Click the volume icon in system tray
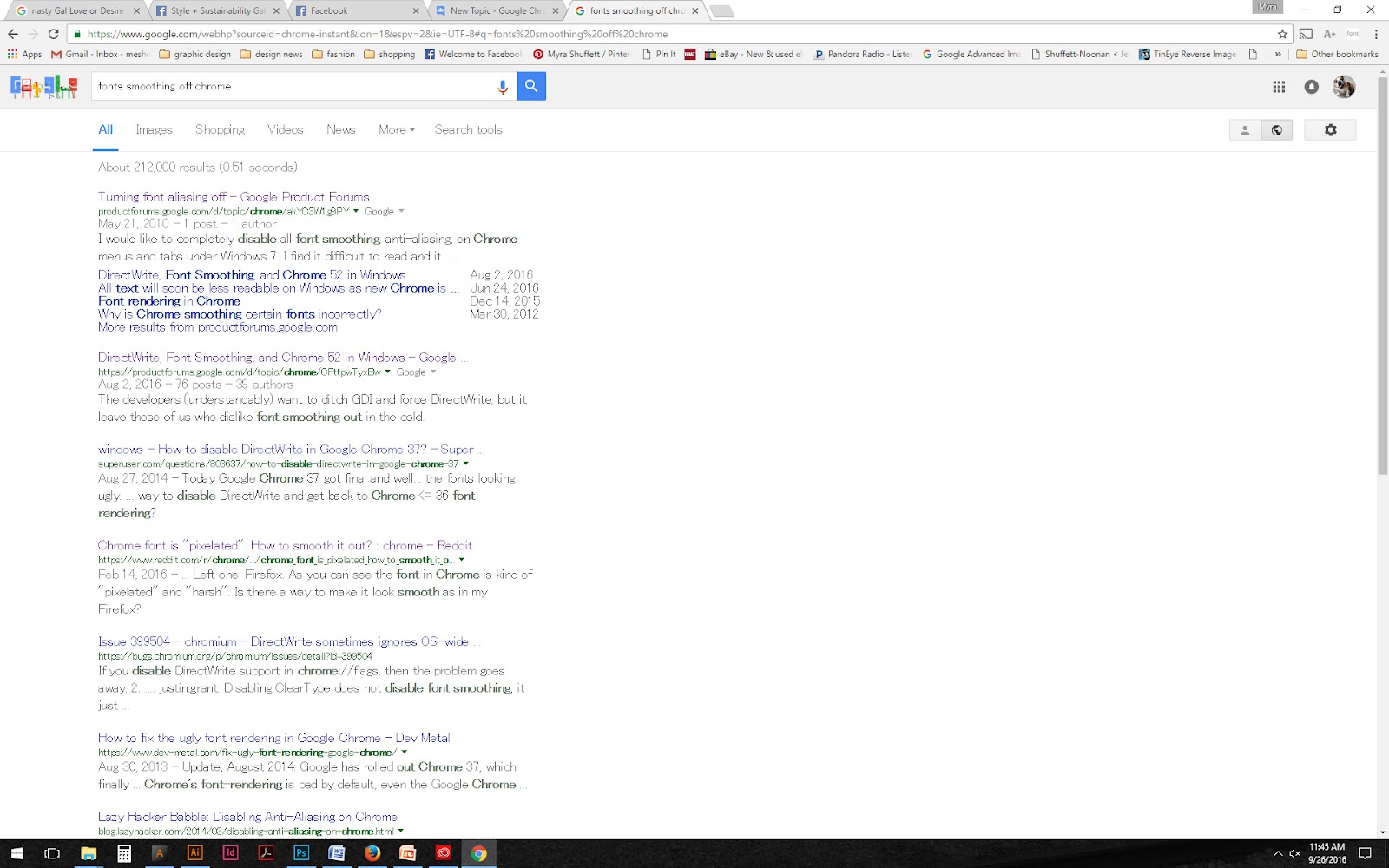Image resolution: width=1389 pixels, height=868 pixels. 1294,853
